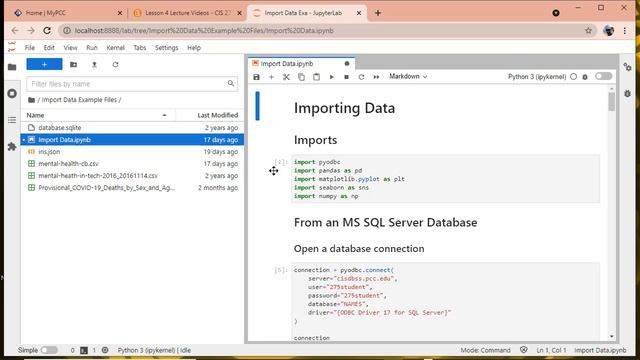The image size is (640, 360).
Task: Open the Tabs menu
Action: pyautogui.click(x=140, y=48)
